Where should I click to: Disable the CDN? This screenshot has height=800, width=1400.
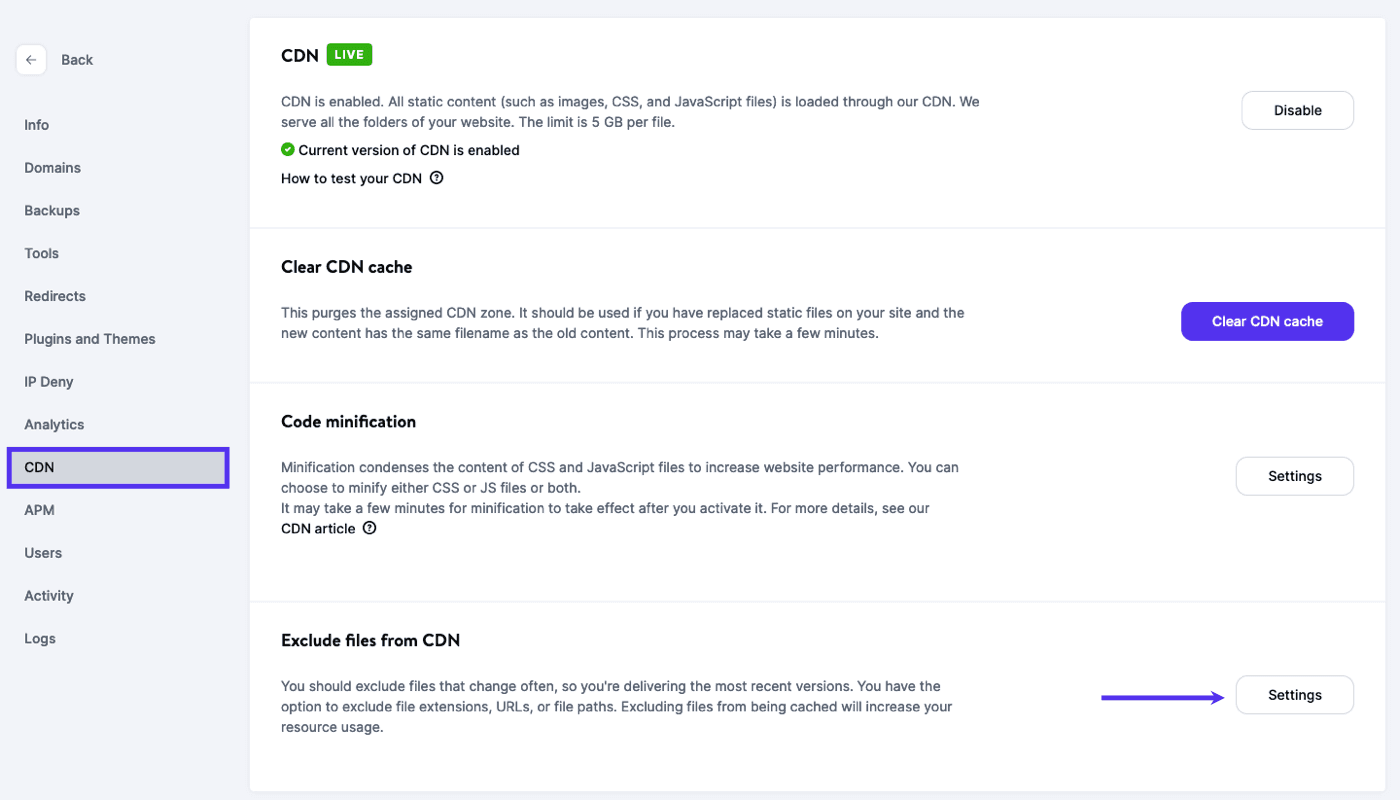pyautogui.click(x=1297, y=110)
